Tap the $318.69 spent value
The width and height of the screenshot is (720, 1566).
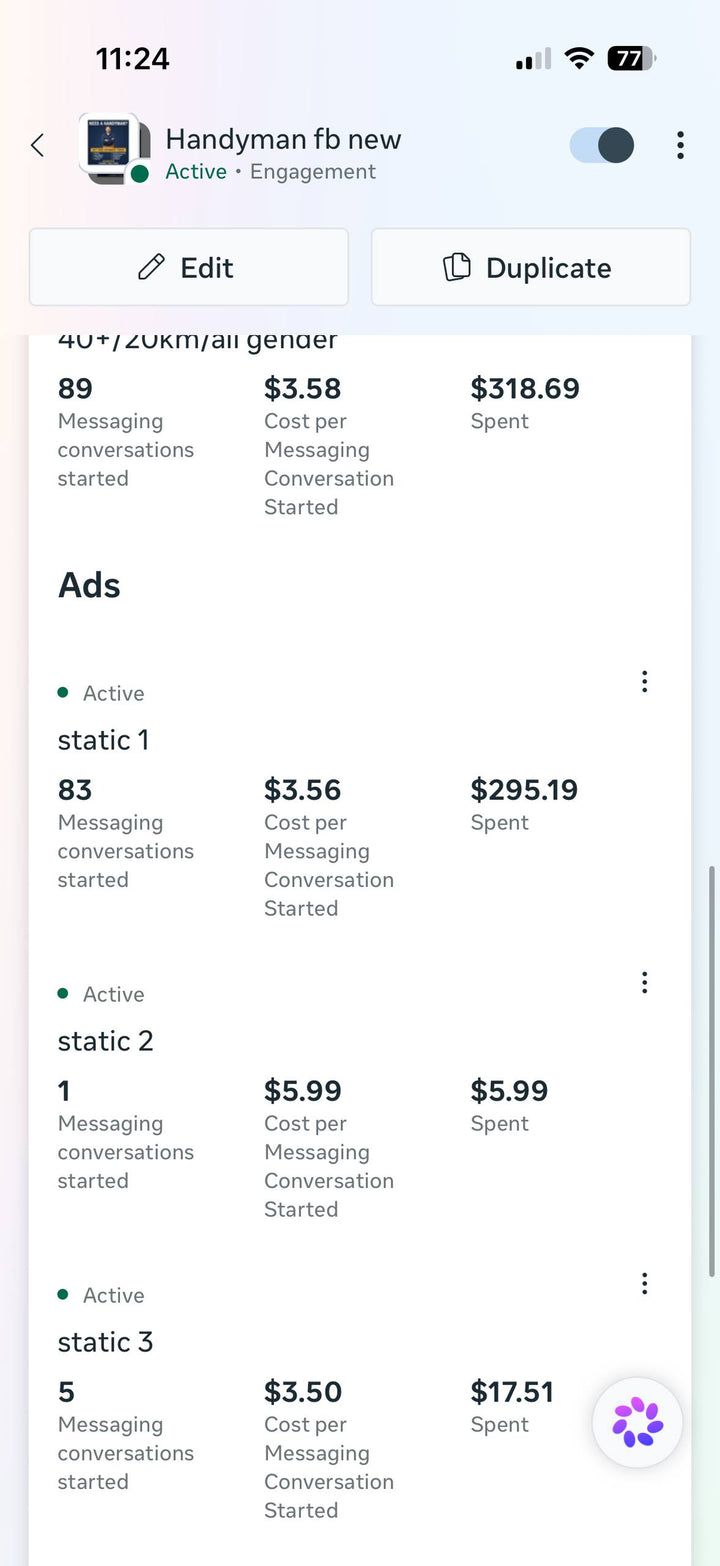click(525, 388)
